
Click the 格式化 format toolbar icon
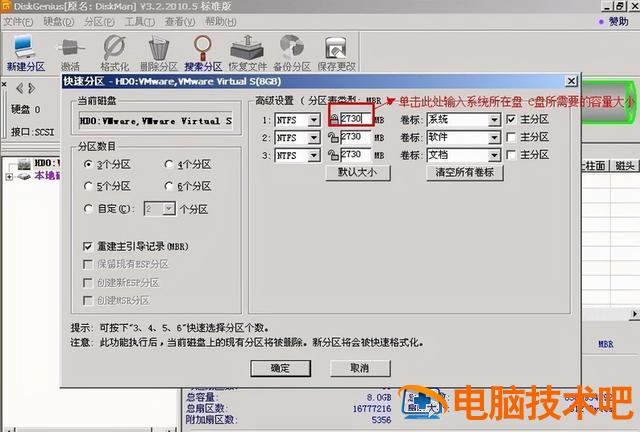tap(114, 50)
